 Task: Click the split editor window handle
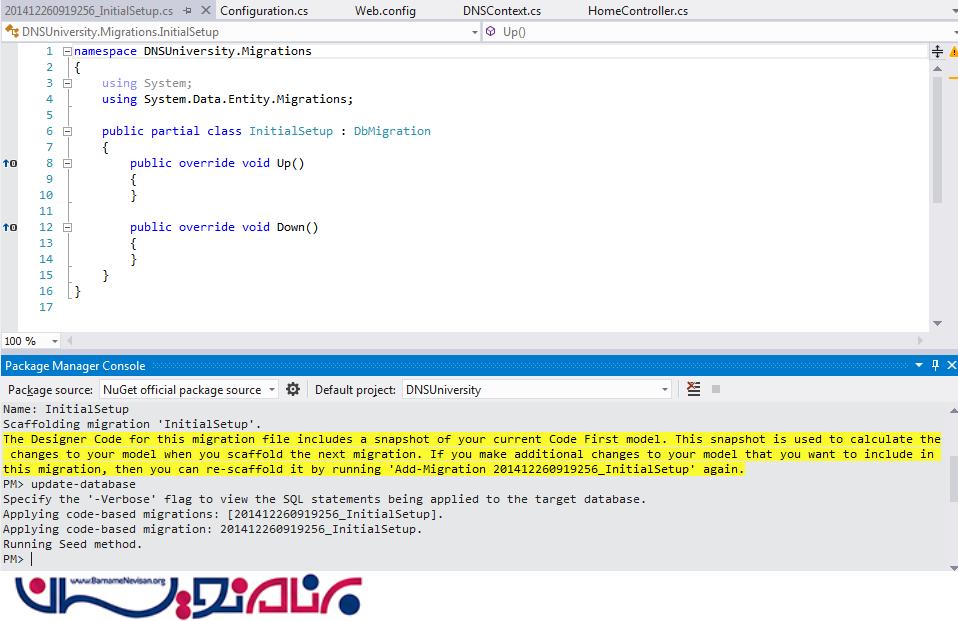pyautogui.click(x=937, y=51)
